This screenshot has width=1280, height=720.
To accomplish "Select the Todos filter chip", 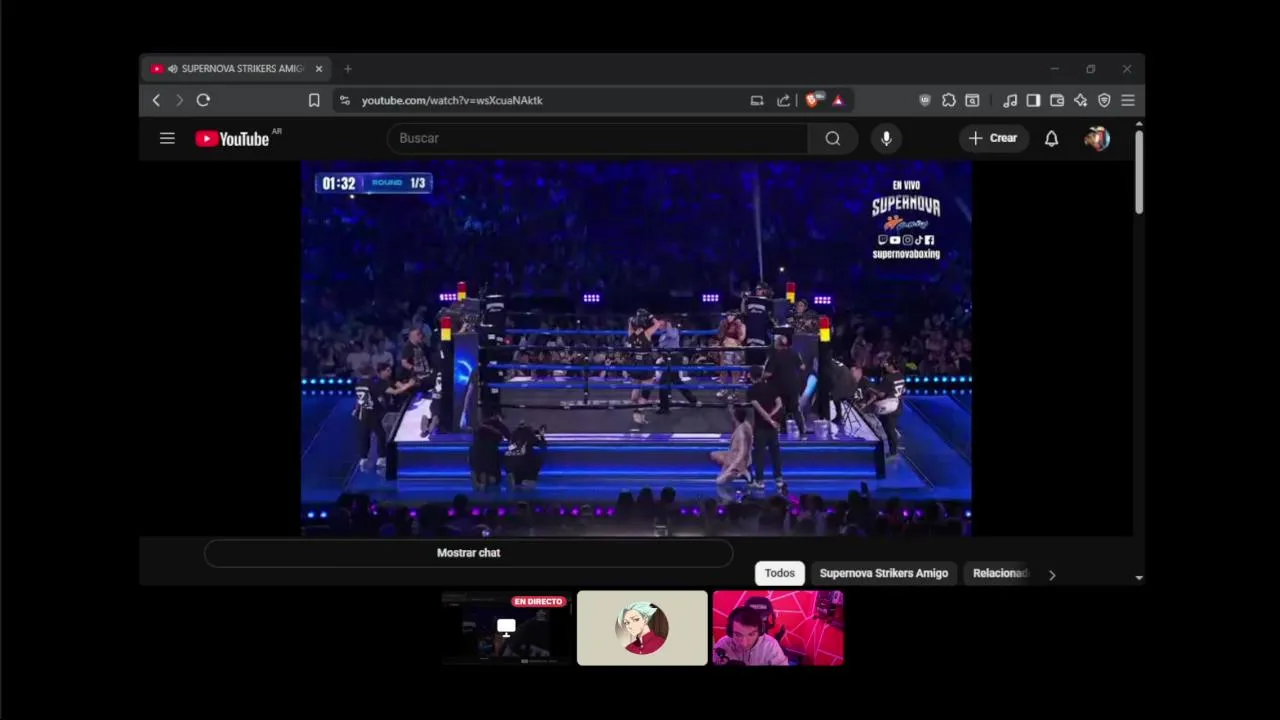I will (x=780, y=573).
